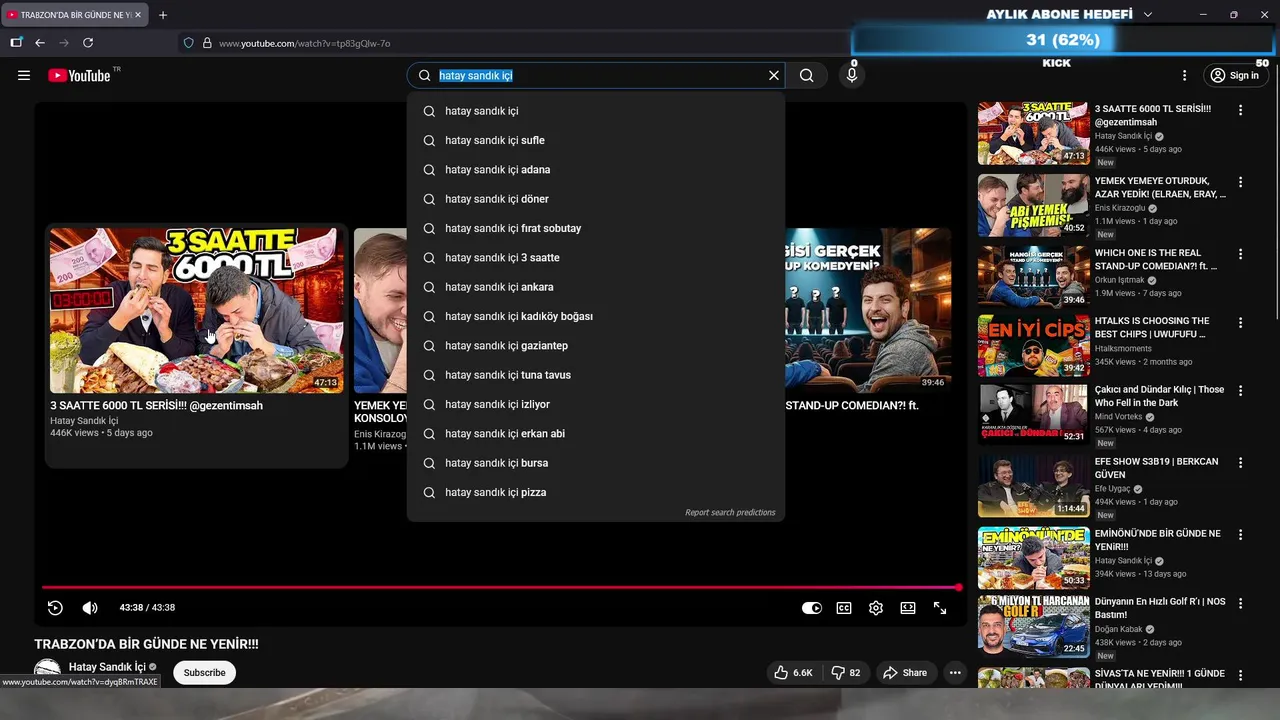Open menu for EFE SHOW S3B19 video
The width and height of the screenshot is (1280, 720).
[1240, 463]
